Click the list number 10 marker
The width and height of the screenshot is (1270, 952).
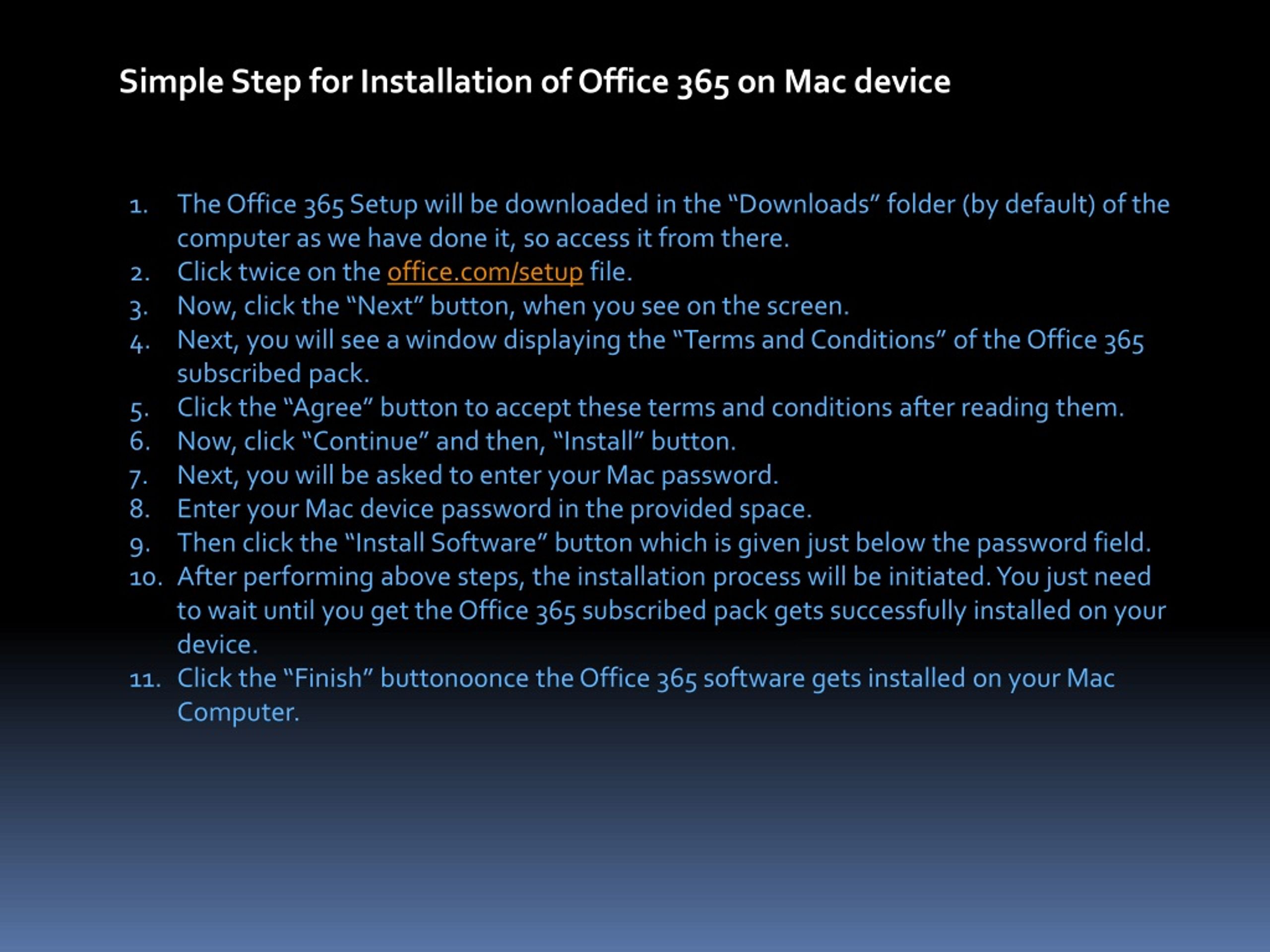click(x=146, y=577)
